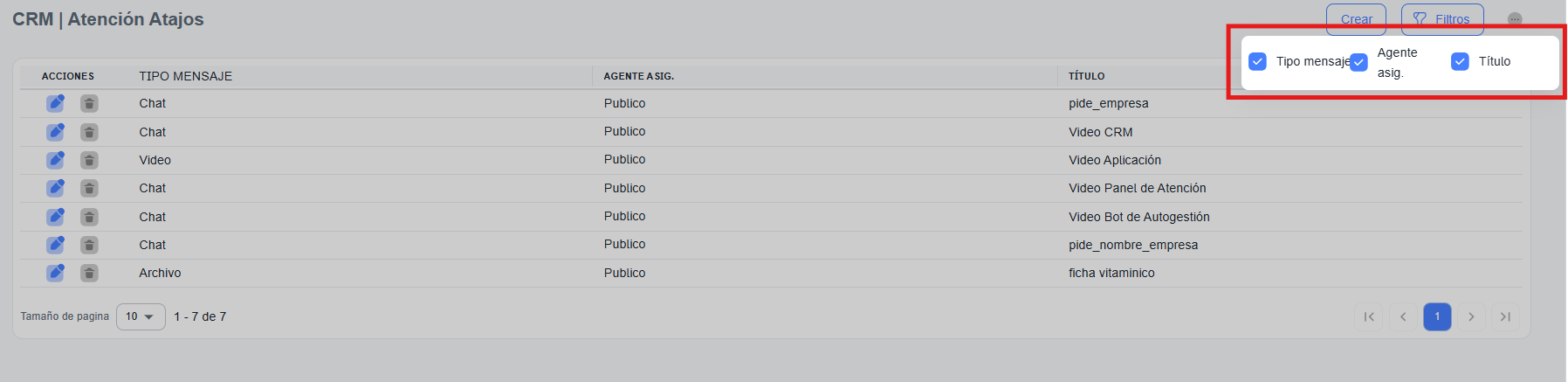The width and height of the screenshot is (1568, 382).
Task: Delete the pide_nombre_empresa row
Action: tap(89, 246)
